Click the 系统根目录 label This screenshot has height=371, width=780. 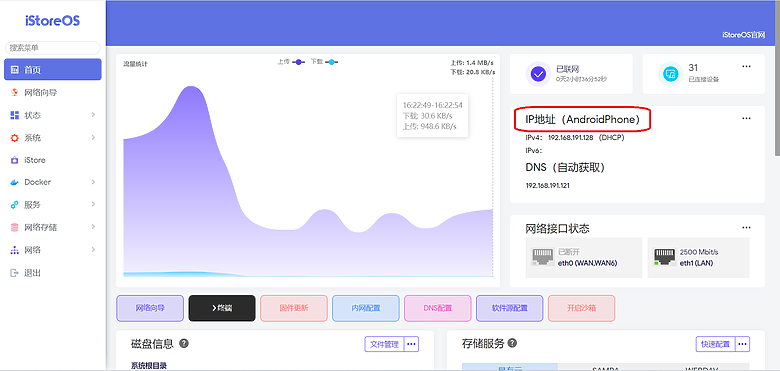(149, 366)
